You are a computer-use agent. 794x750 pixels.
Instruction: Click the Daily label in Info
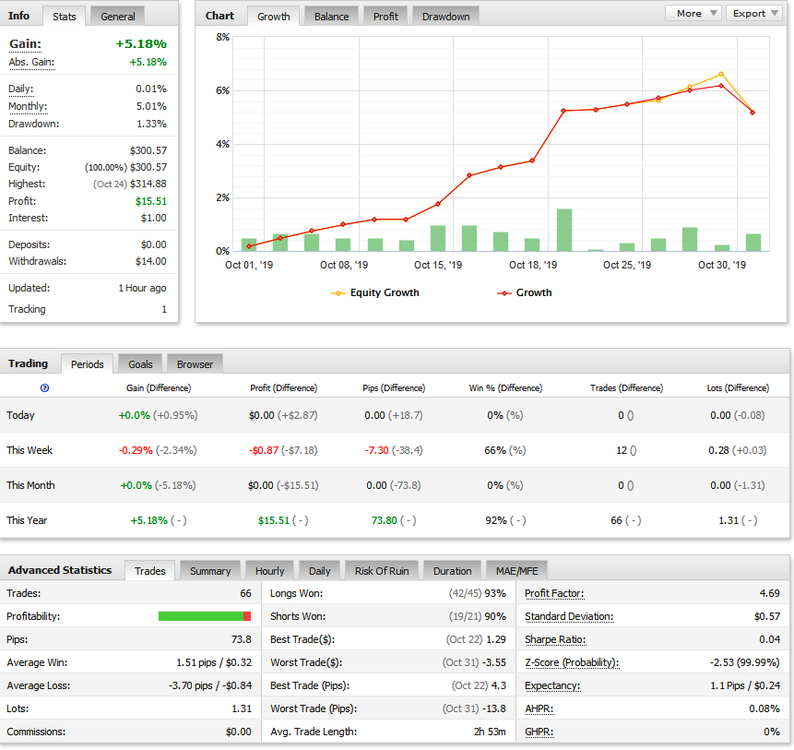[21, 89]
